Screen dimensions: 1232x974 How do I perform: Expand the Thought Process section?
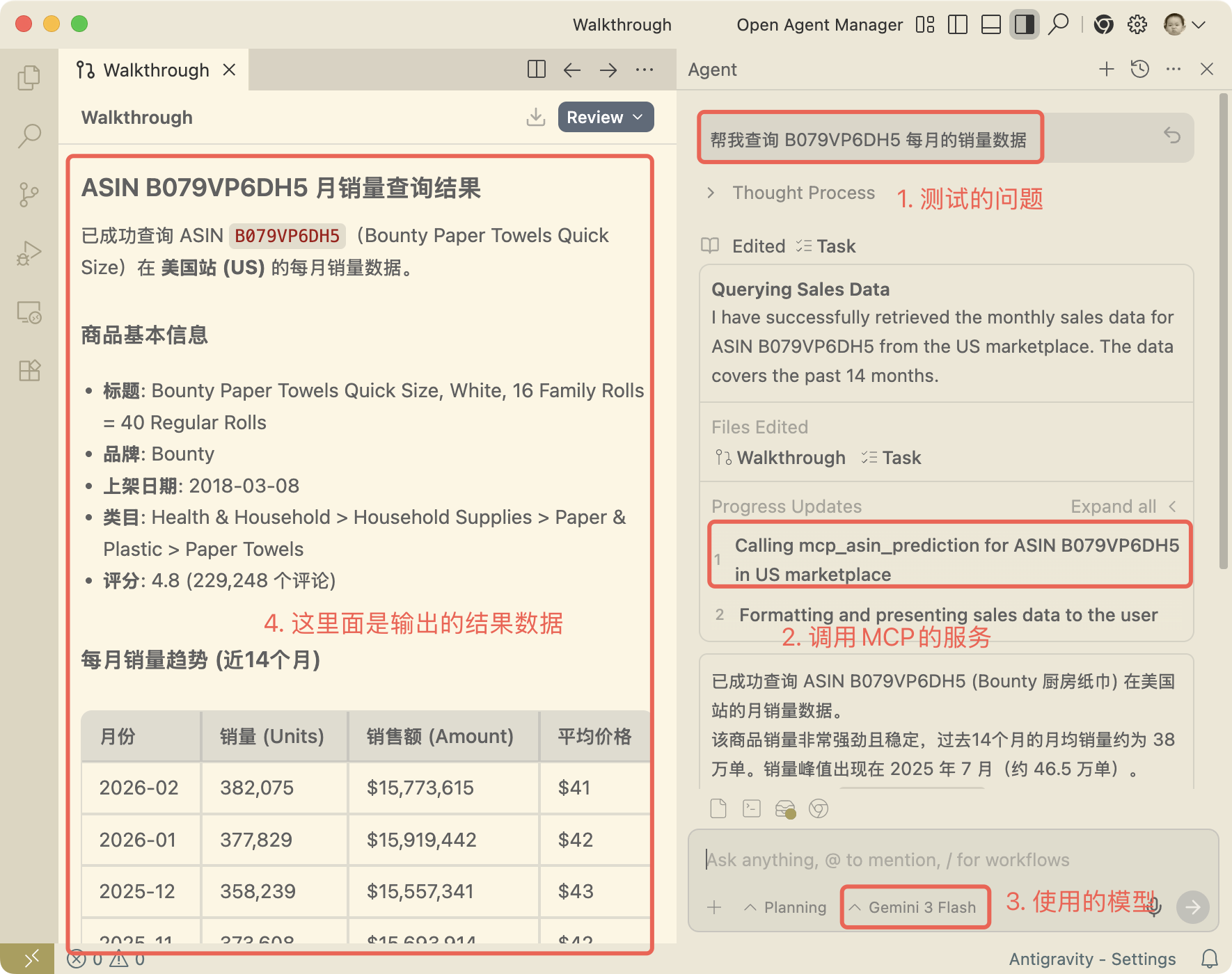(x=791, y=193)
